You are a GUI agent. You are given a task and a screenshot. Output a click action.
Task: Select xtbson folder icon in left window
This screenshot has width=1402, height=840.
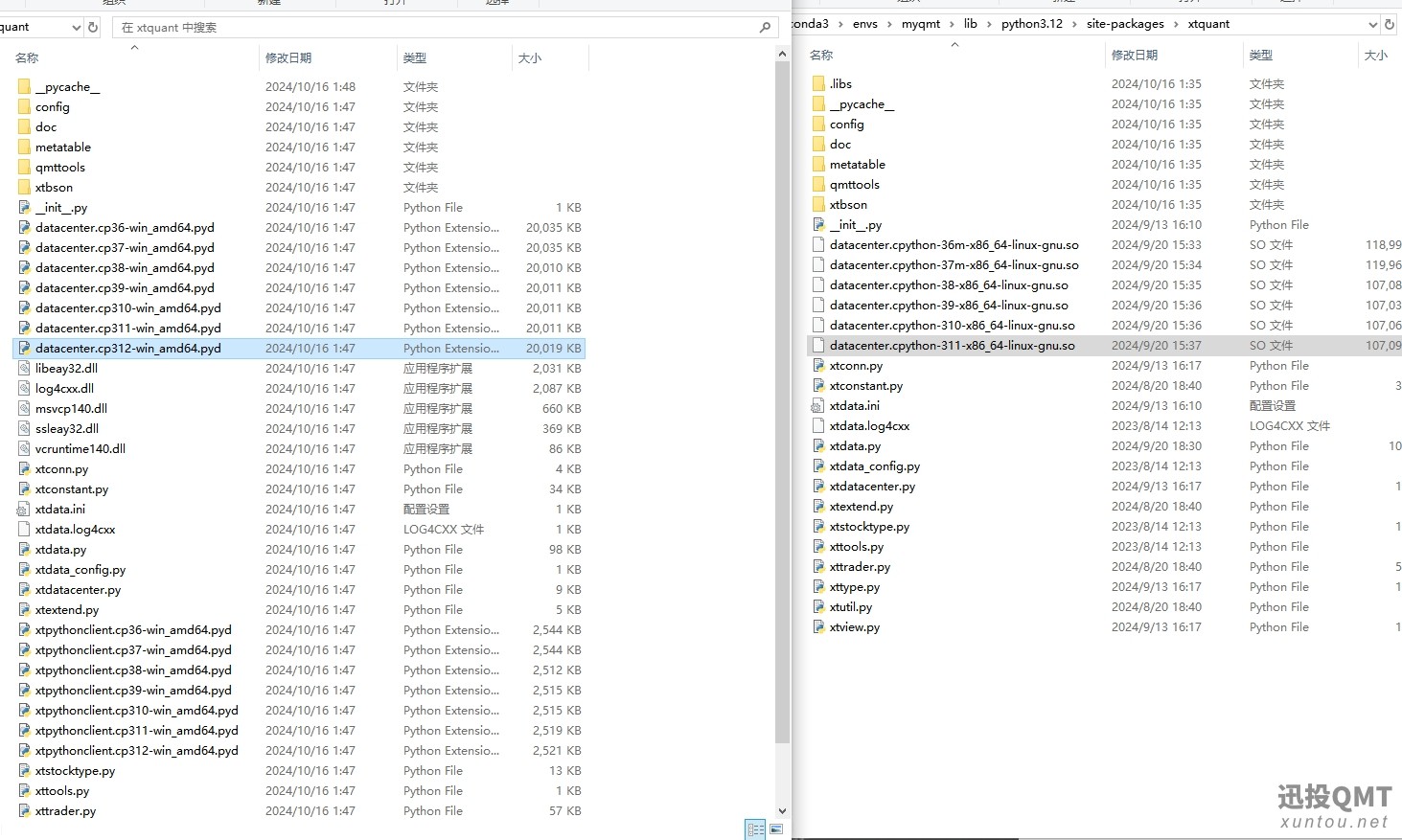[x=24, y=187]
